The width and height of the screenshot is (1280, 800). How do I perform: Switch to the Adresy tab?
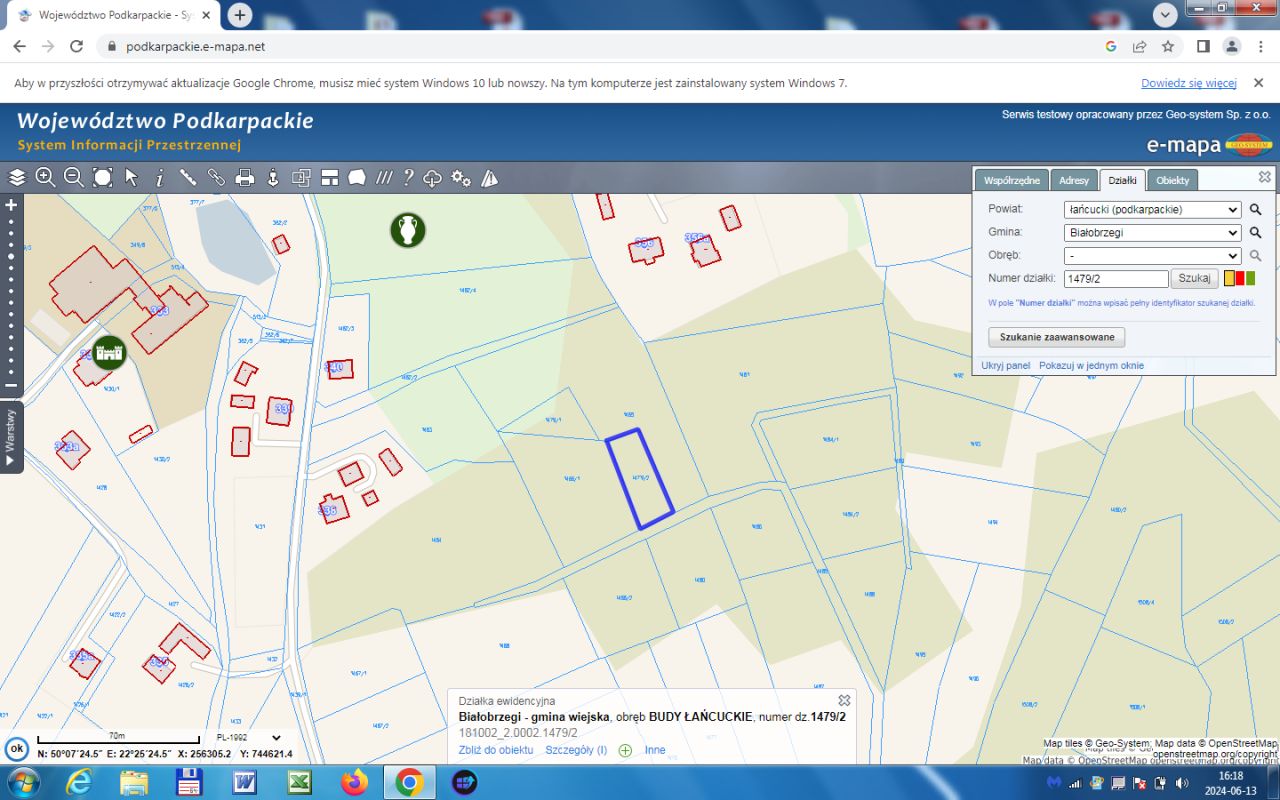click(1074, 180)
